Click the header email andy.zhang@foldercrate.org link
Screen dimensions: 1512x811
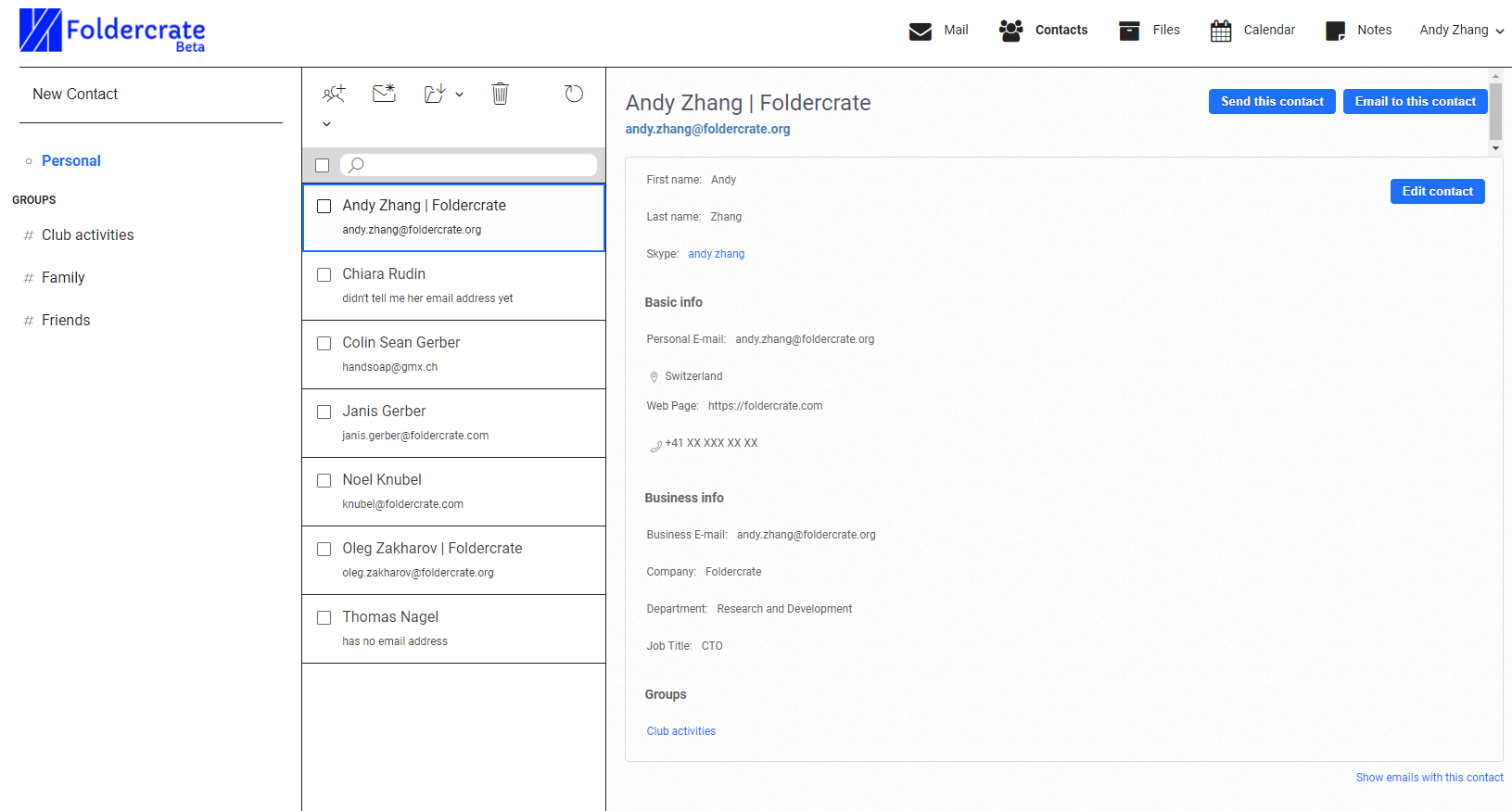click(707, 129)
